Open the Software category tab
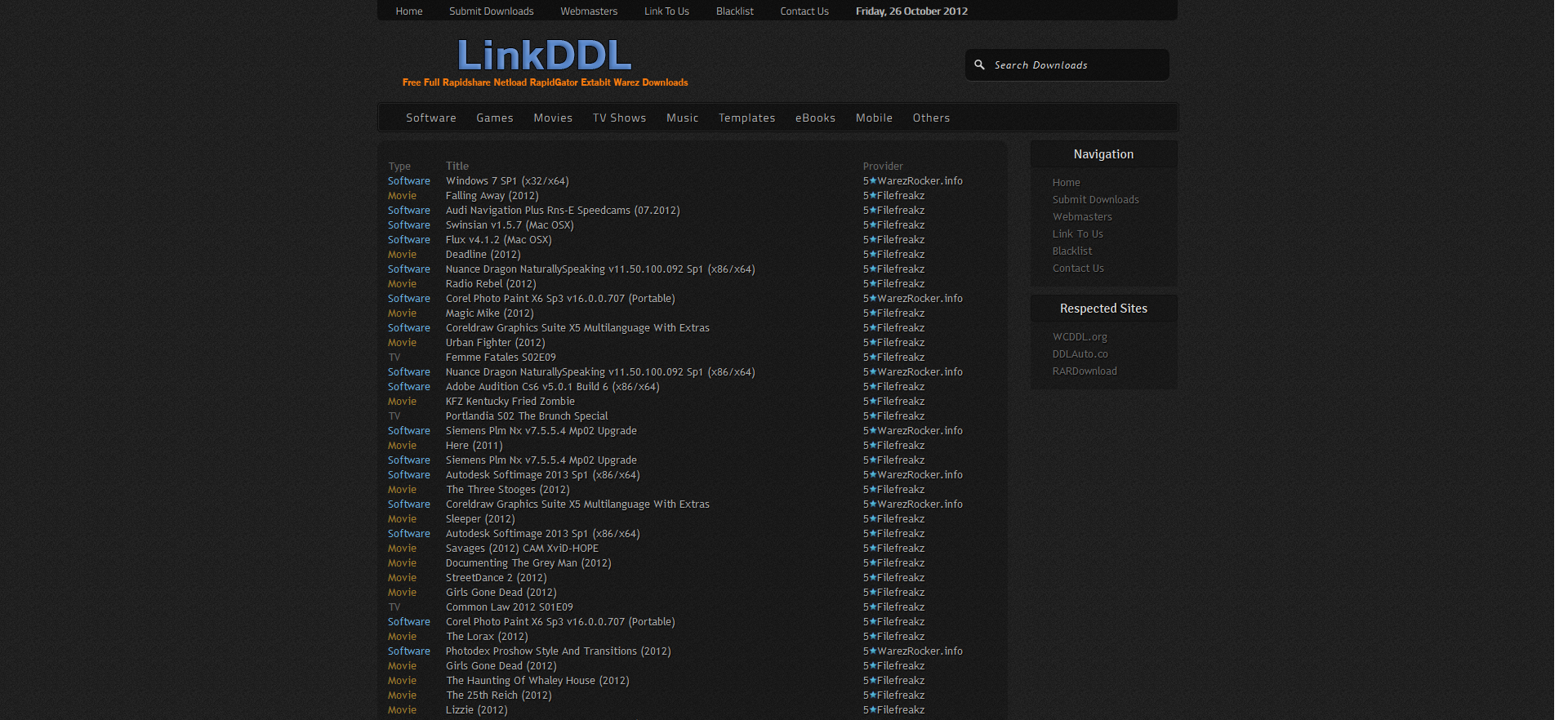This screenshot has height=720, width=1568. (430, 118)
